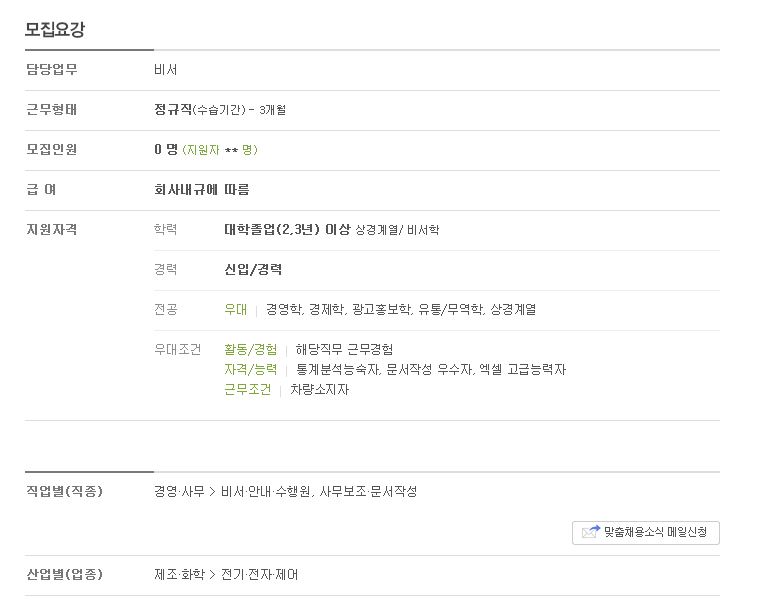Viewport: 761px width, 603px height.
Task: Click the green 근무조건 preference label
Action: 248,389
